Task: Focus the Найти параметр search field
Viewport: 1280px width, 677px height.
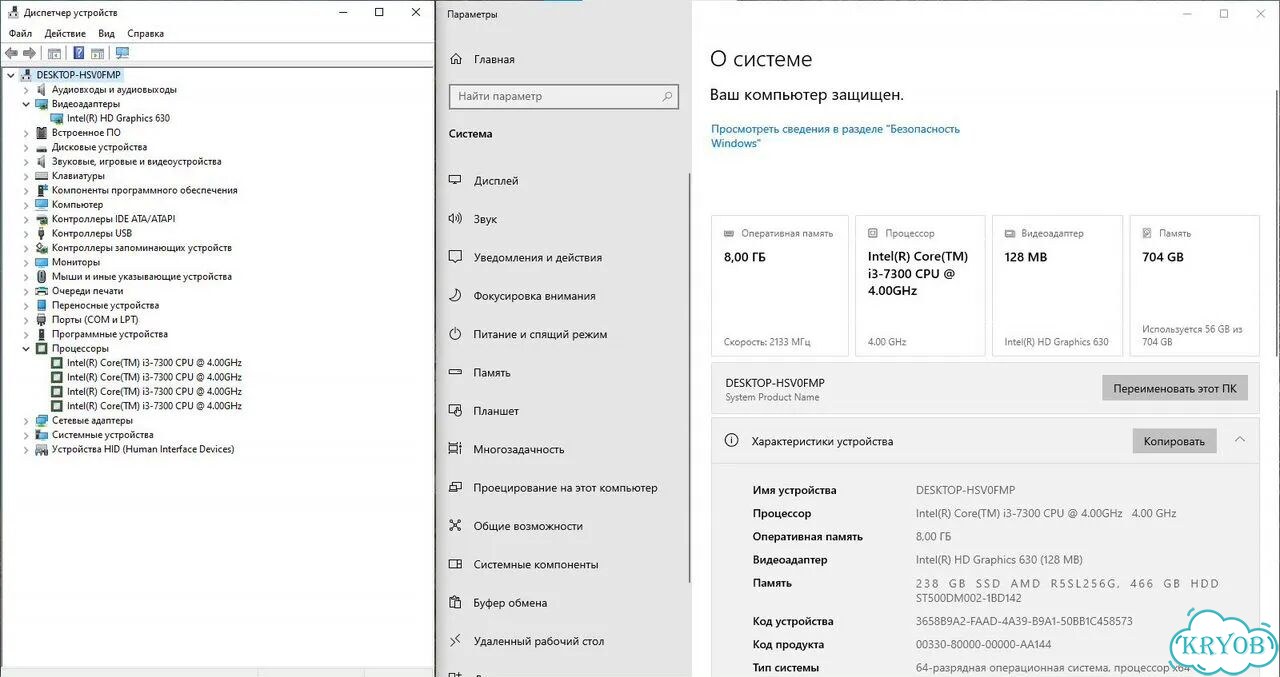Action: 564,97
